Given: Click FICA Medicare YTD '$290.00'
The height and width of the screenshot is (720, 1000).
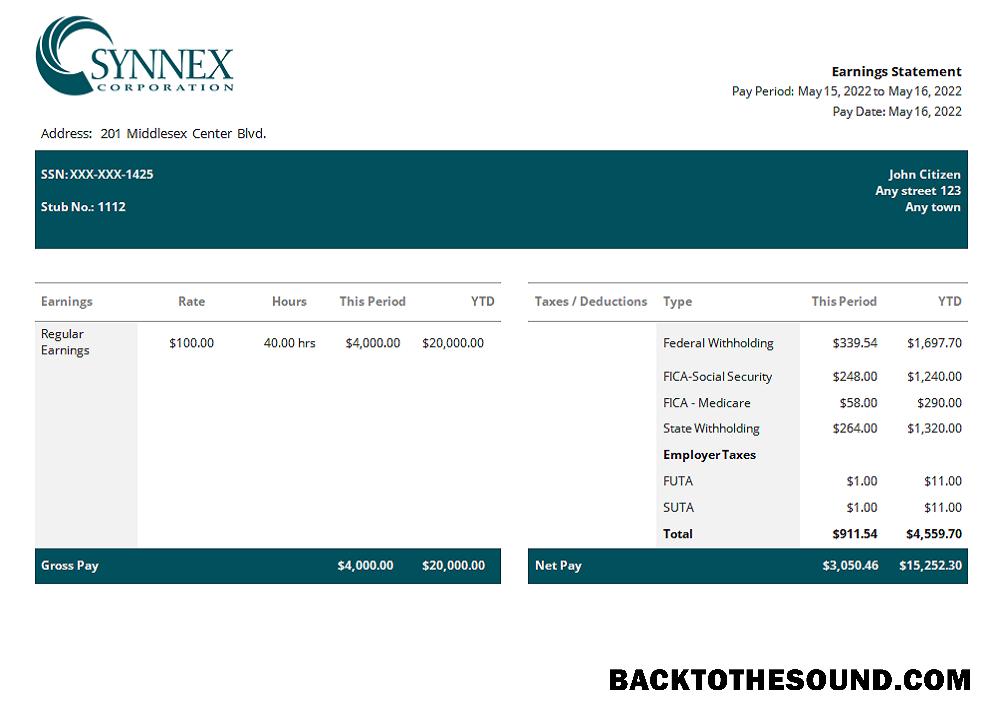Looking at the screenshot, I should tap(939, 403).
